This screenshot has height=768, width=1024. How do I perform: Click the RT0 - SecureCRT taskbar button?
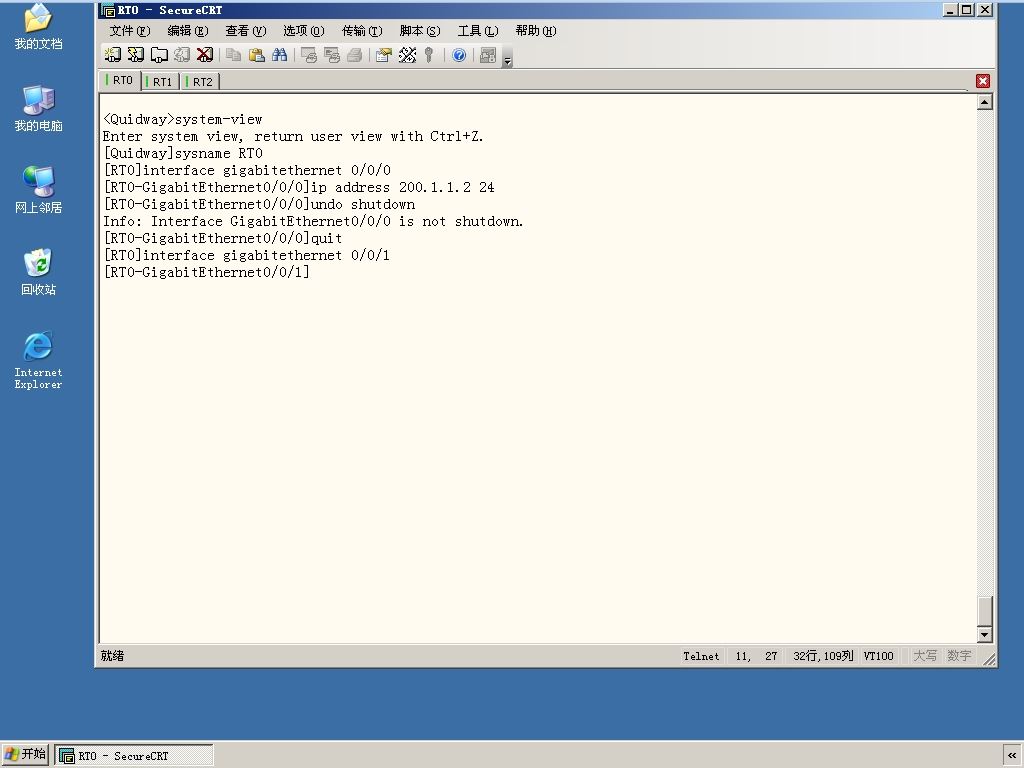(133, 756)
